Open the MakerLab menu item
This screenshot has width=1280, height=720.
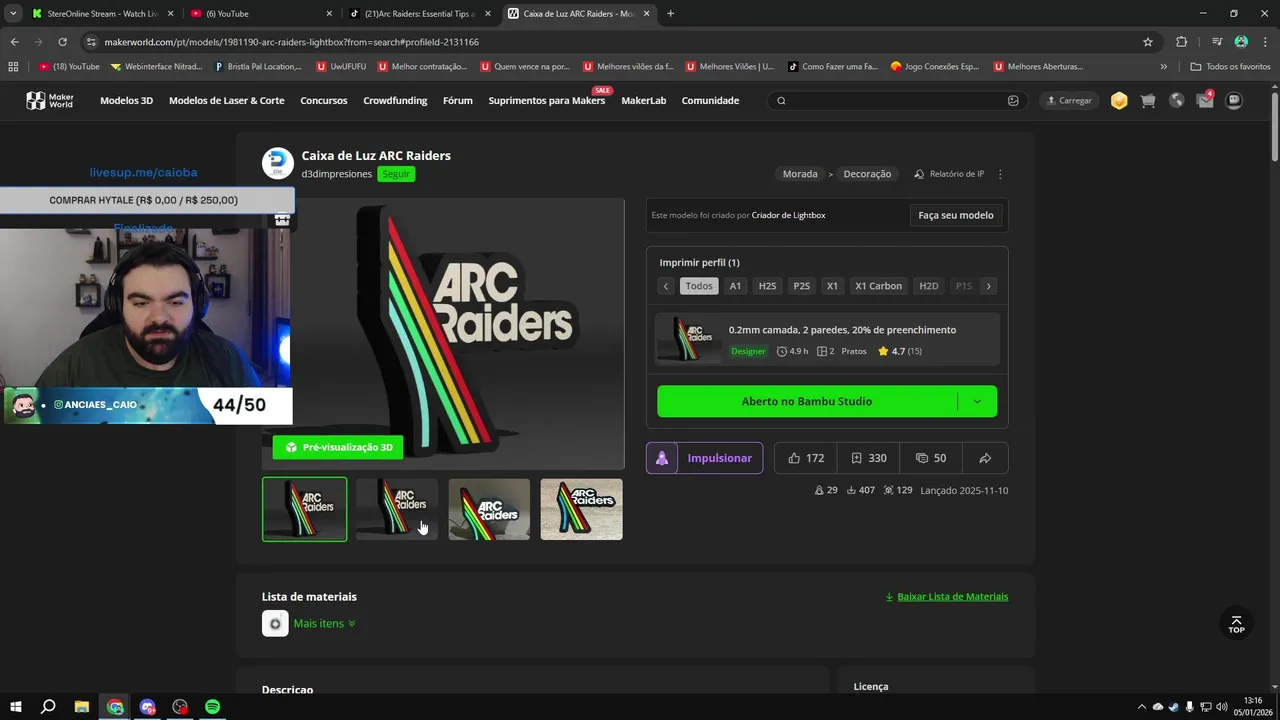coord(643,100)
